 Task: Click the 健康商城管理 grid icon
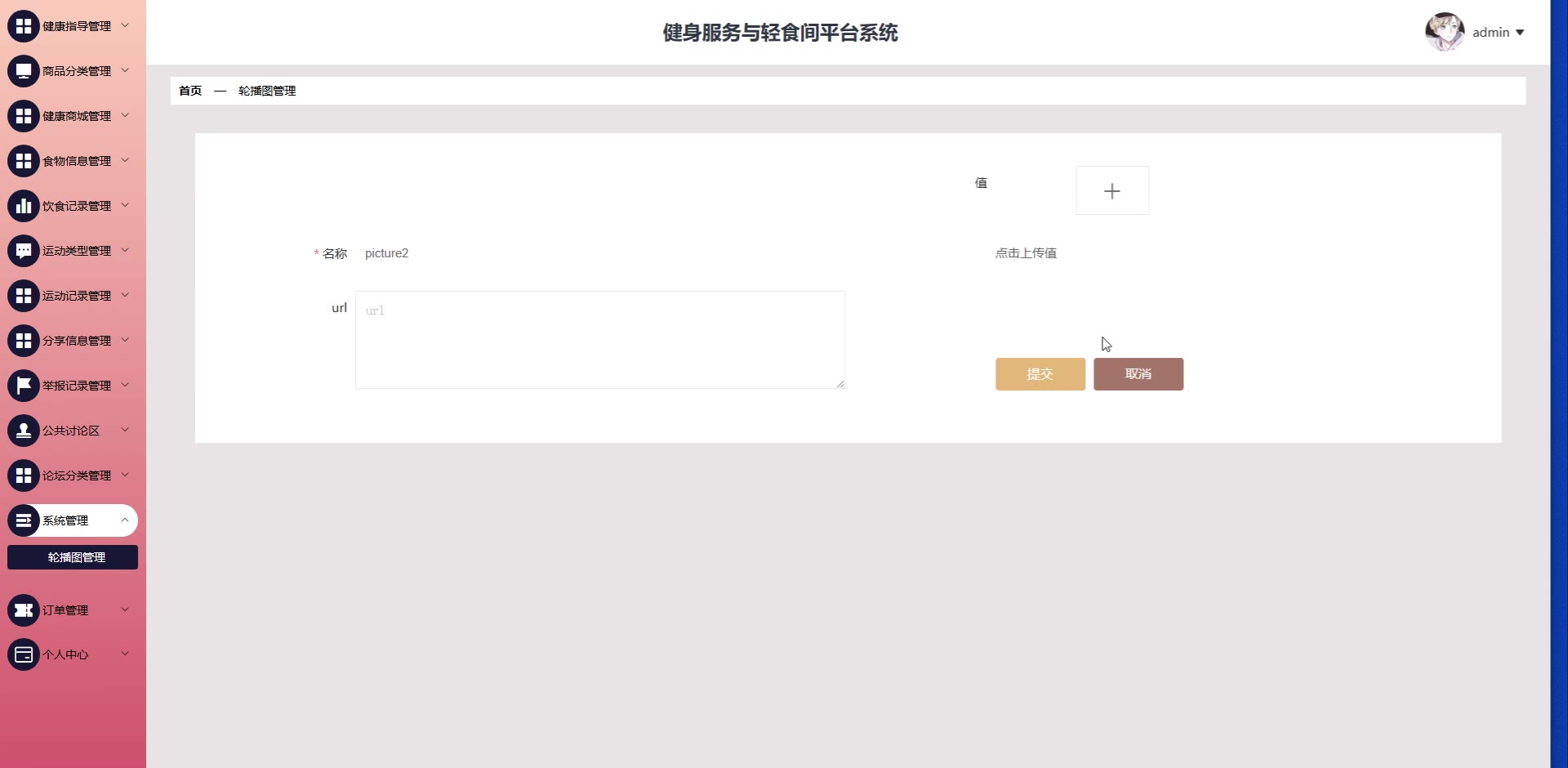[24, 116]
